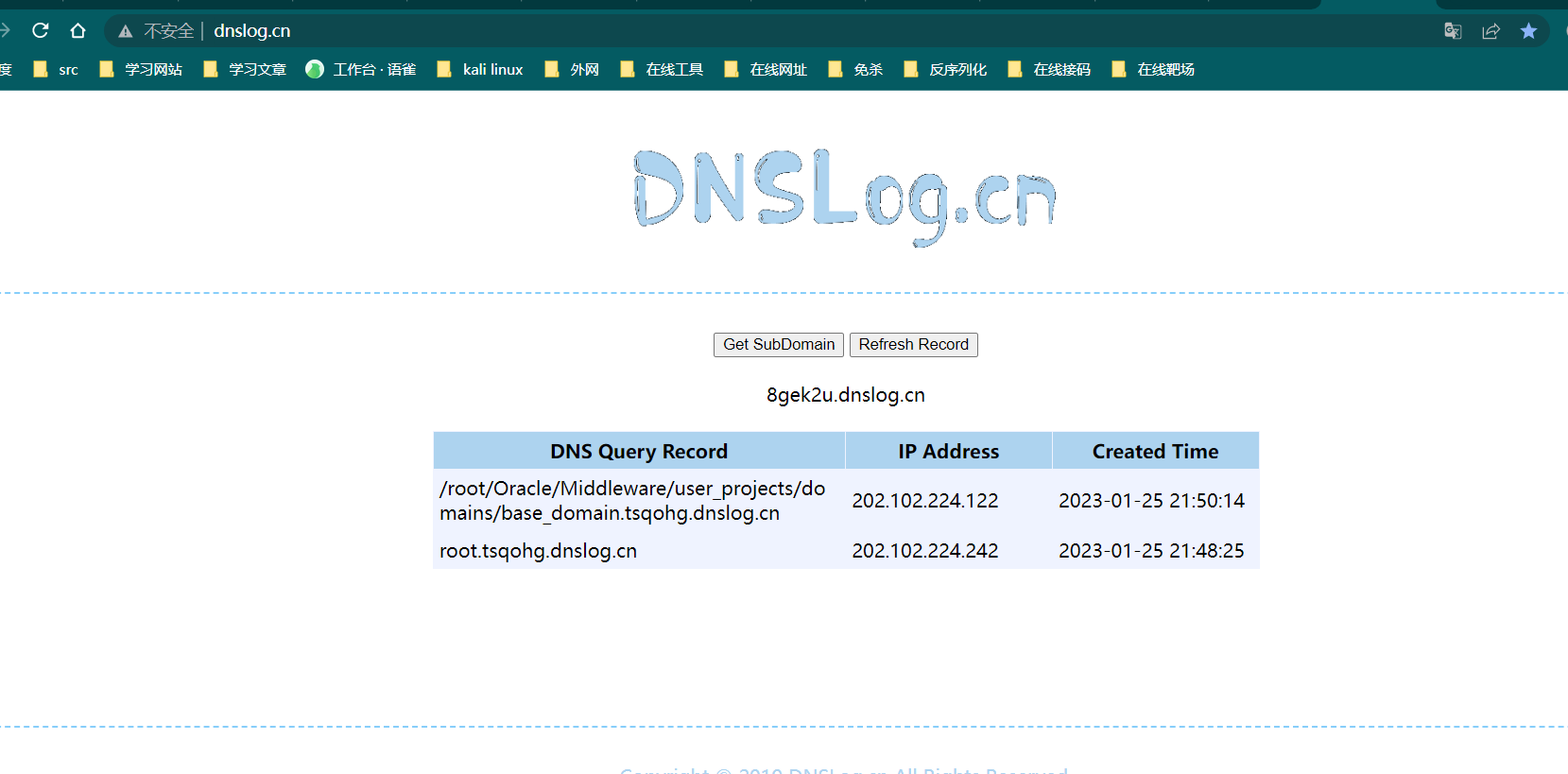Open the kali linux bookmark folder
The width and height of the screenshot is (1568, 774).
click(x=480, y=69)
